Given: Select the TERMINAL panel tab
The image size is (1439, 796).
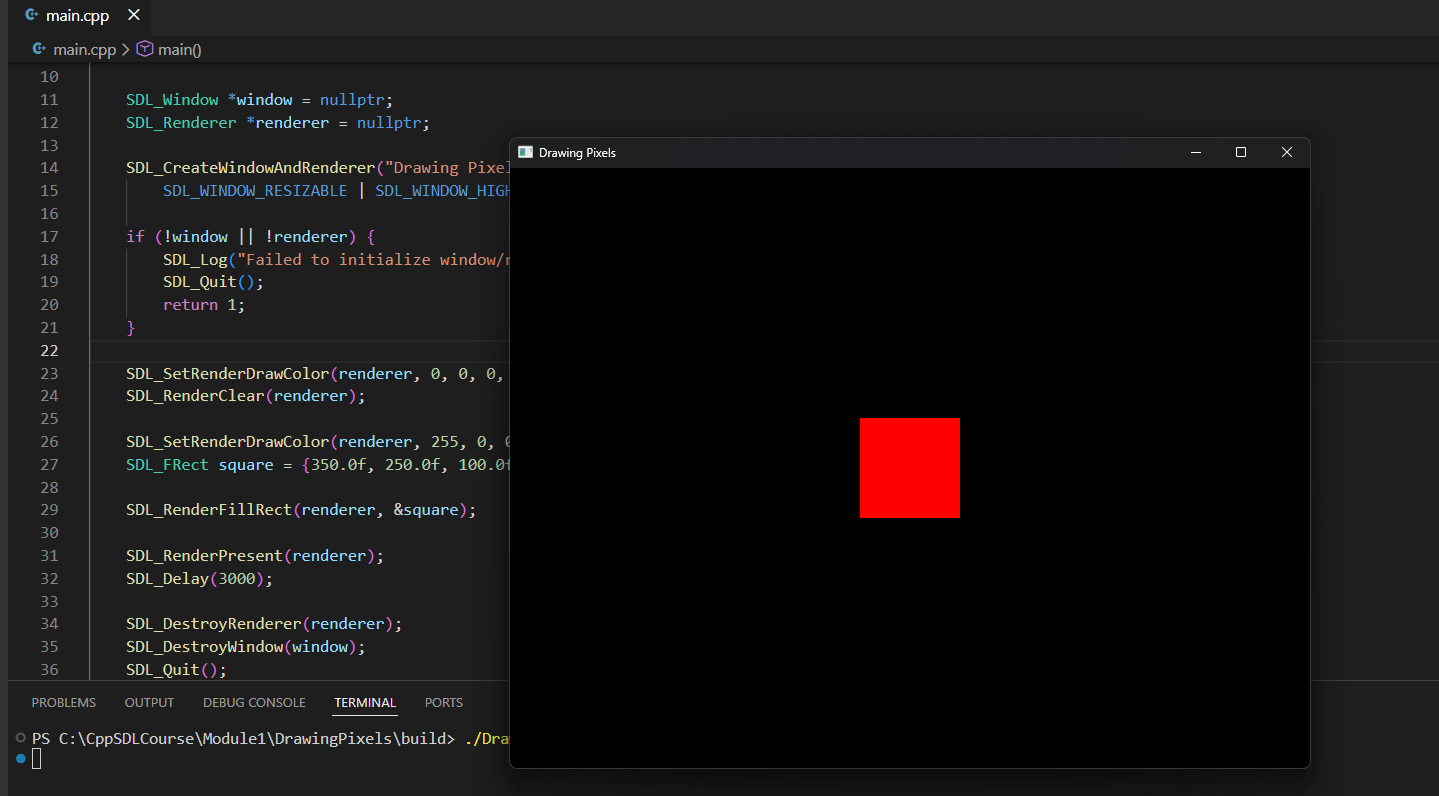Looking at the screenshot, I should [365, 703].
